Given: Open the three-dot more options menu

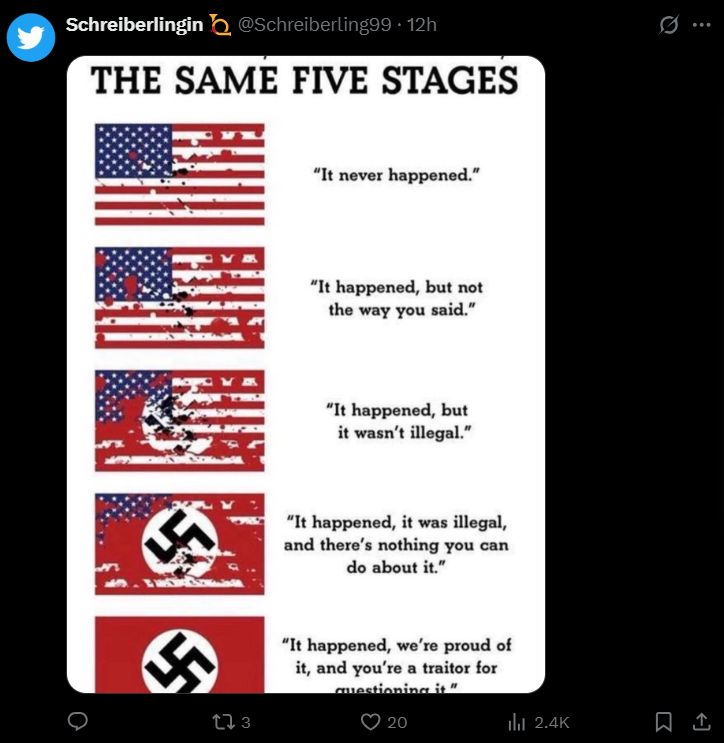Looking at the screenshot, I should tap(702, 25).
